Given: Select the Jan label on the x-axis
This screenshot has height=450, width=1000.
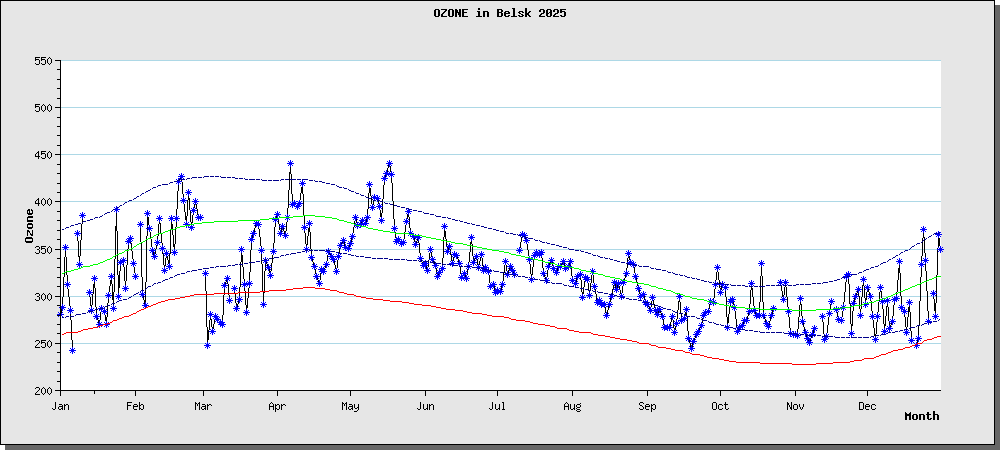Looking at the screenshot, I should (60, 406).
